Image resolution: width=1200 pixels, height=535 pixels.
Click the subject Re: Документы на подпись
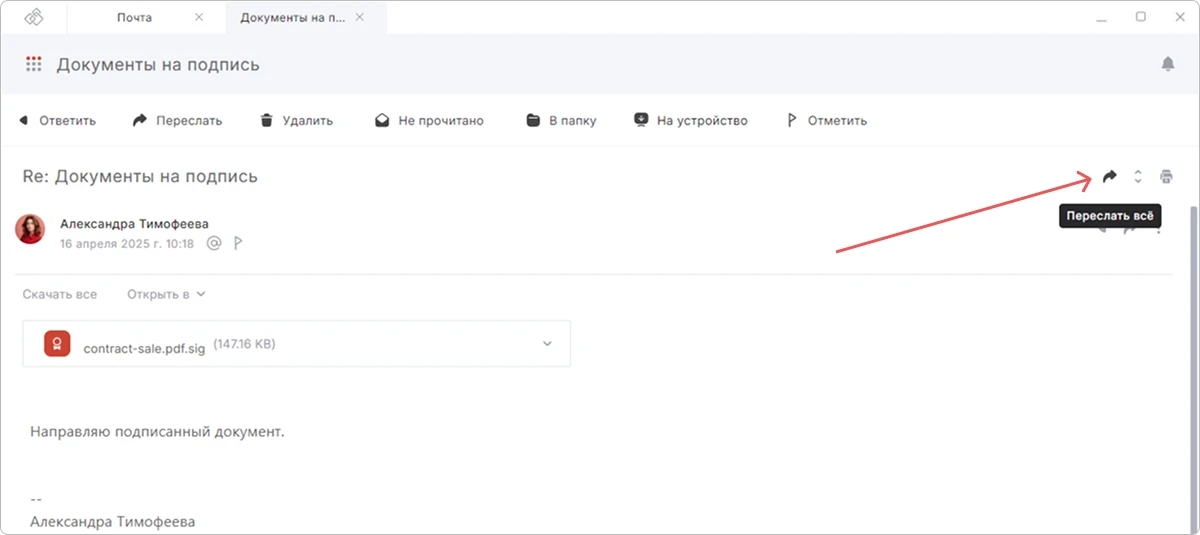[140, 176]
